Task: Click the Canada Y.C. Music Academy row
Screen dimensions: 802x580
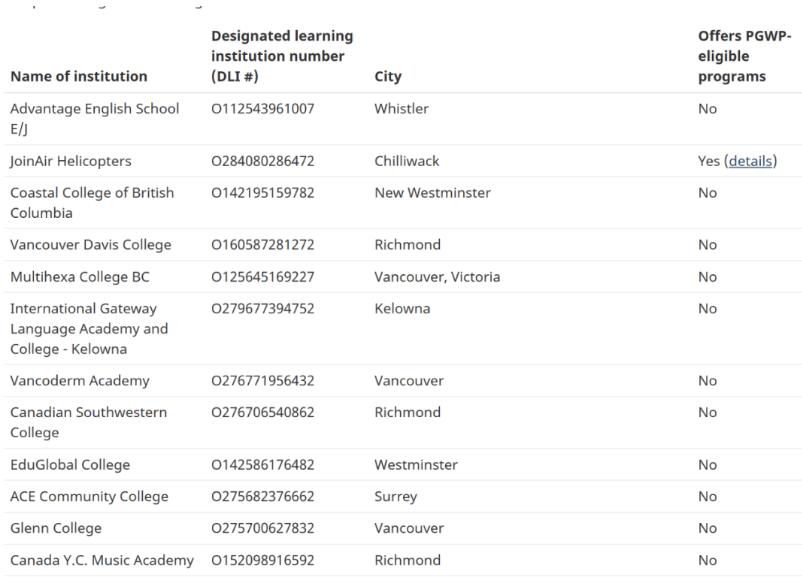Action: click(x=401, y=561)
